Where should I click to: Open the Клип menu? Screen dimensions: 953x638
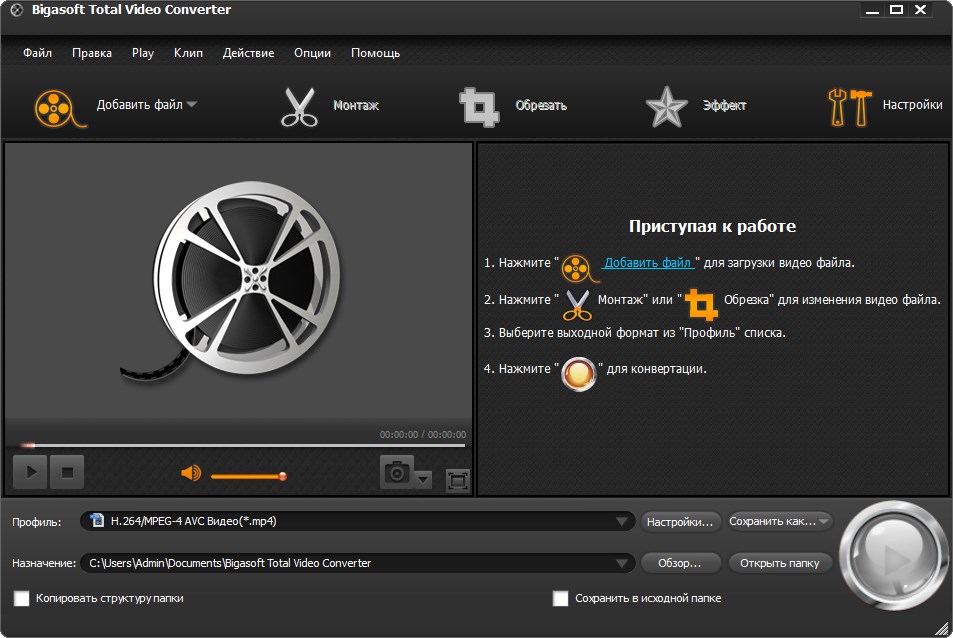[x=188, y=53]
